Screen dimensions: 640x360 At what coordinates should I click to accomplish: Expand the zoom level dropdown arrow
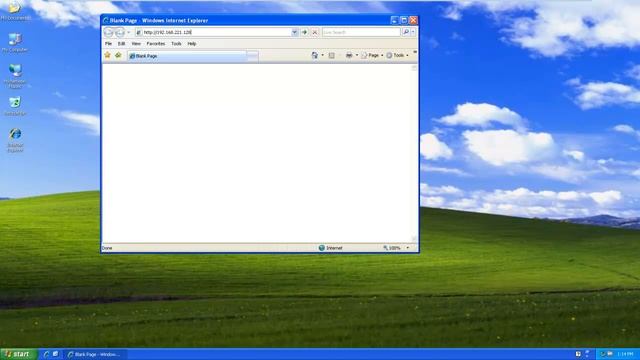[407, 248]
